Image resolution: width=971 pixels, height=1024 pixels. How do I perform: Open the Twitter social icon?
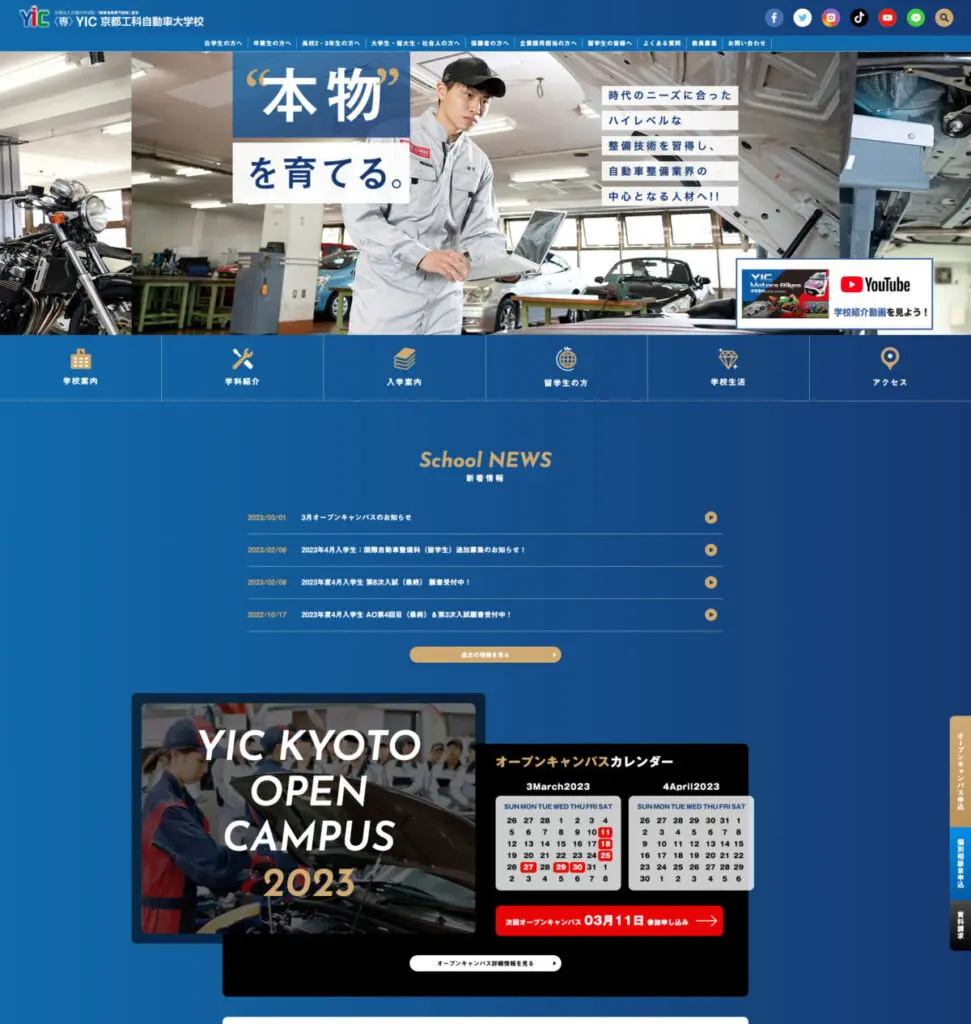pyautogui.click(x=802, y=17)
